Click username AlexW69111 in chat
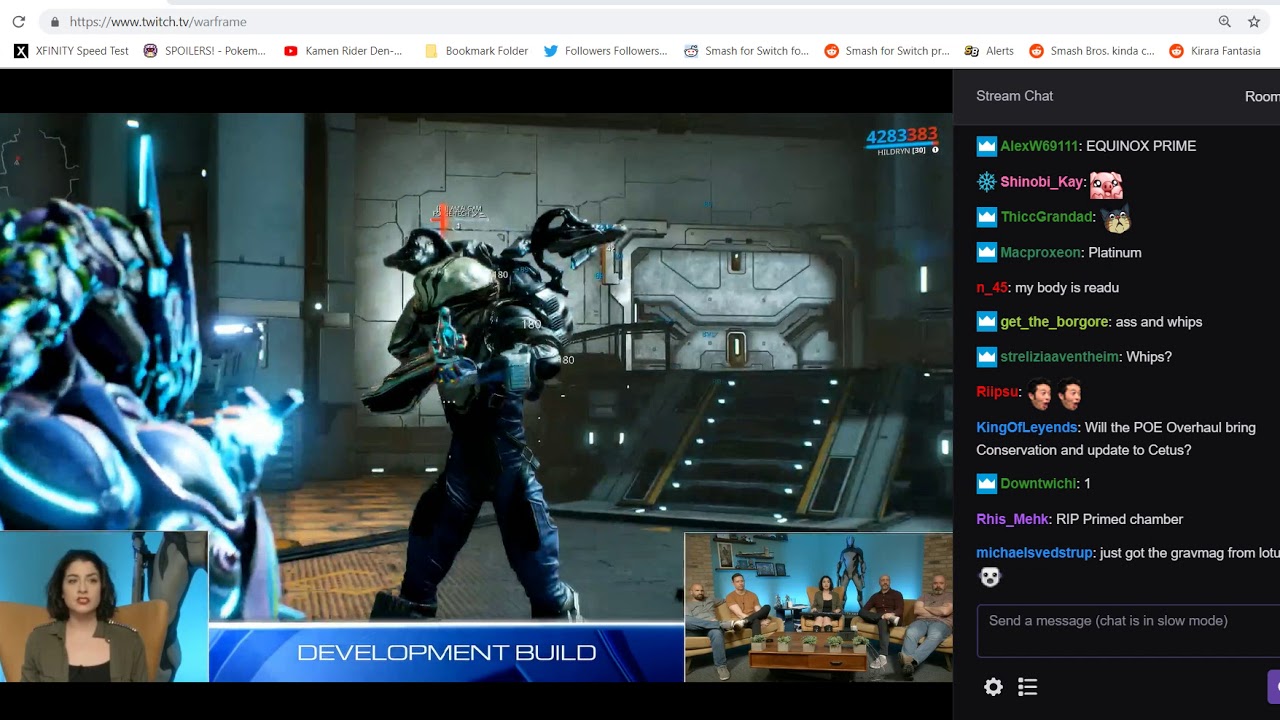The height and width of the screenshot is (720, 1280). point(1039,146)
